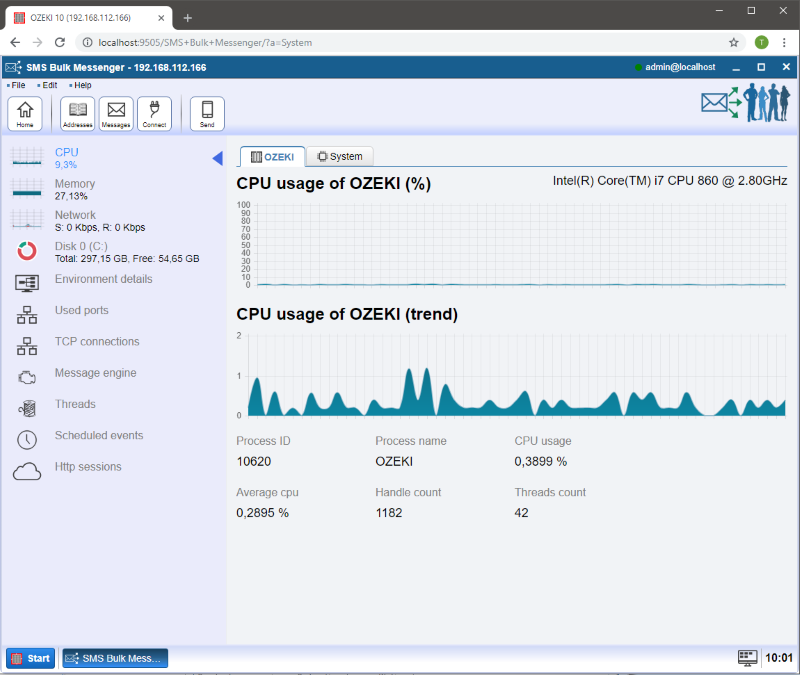The height and width of the screenshot is (675, 800).
Task: Open the Addresses book icon
Action: (77, 113)
